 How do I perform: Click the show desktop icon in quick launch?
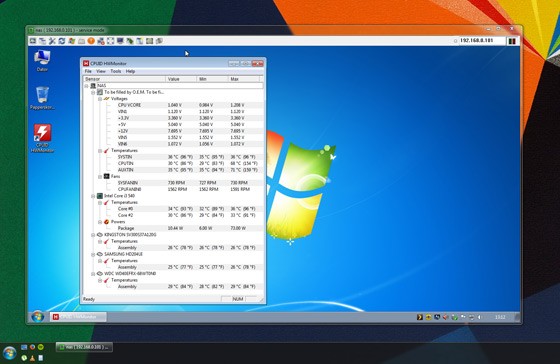24,347
